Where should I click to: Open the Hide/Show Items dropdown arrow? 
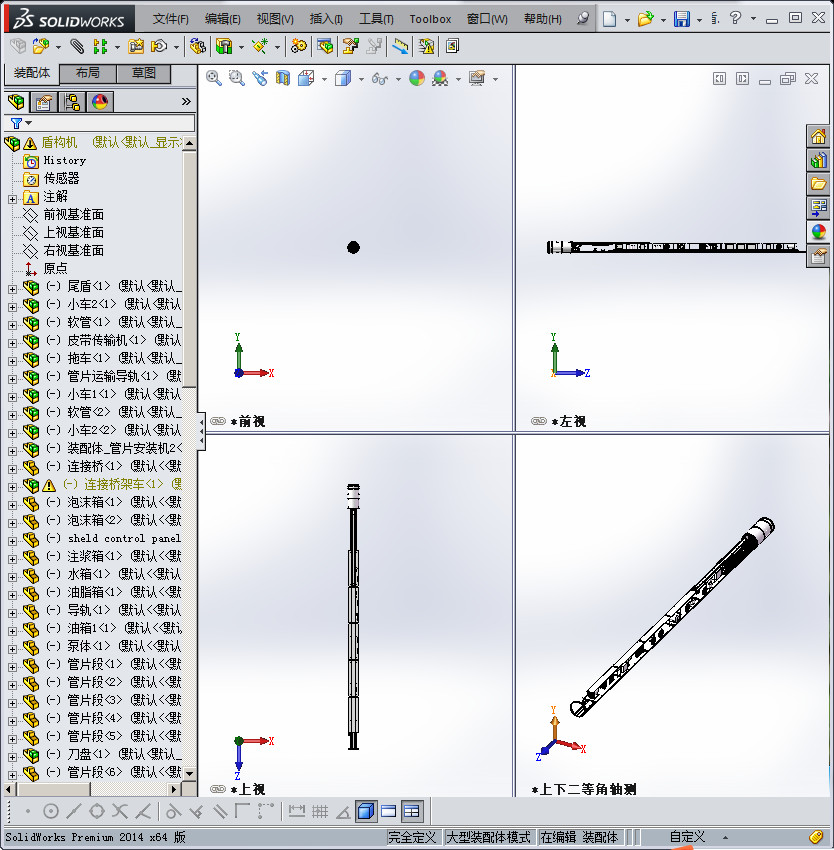pyautogui.click(x=399, y=80)
